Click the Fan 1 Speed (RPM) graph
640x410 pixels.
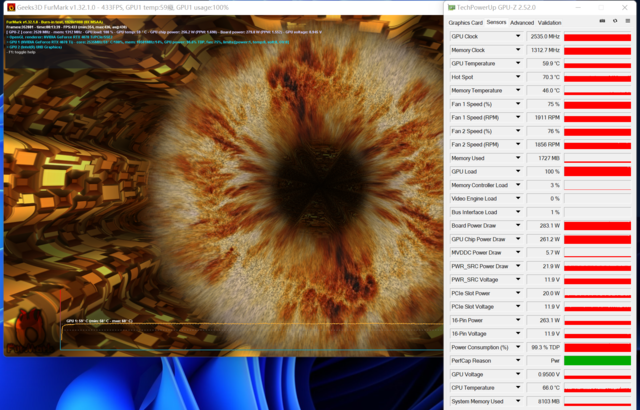point(597,117)
